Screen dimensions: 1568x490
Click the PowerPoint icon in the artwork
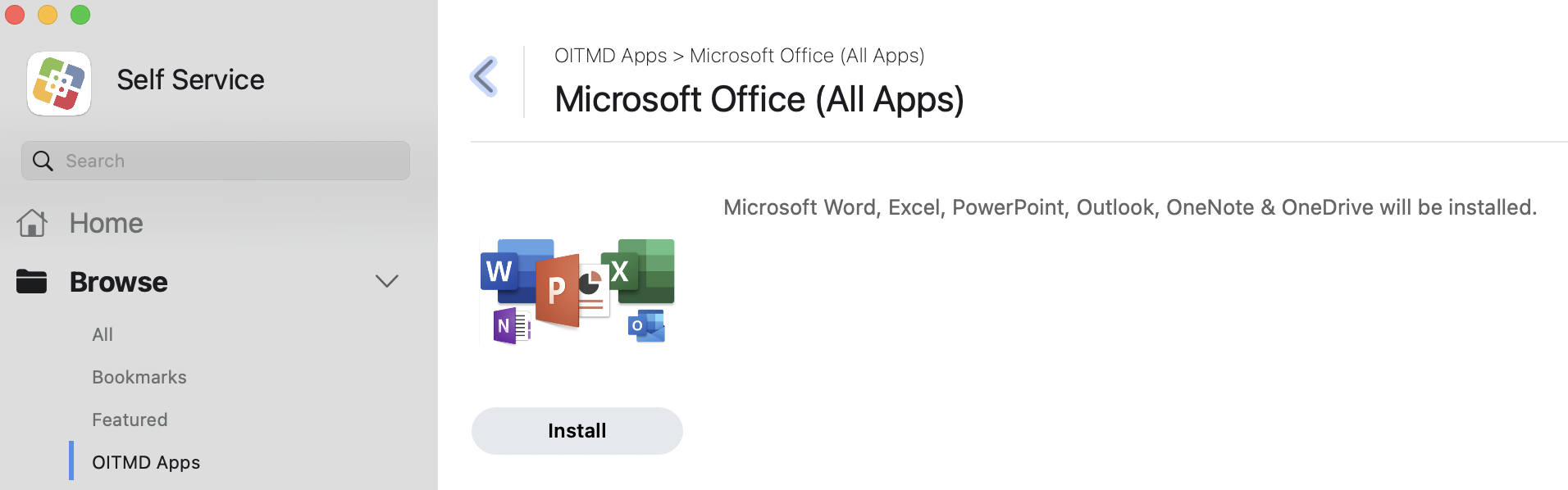tap(559, 291)
